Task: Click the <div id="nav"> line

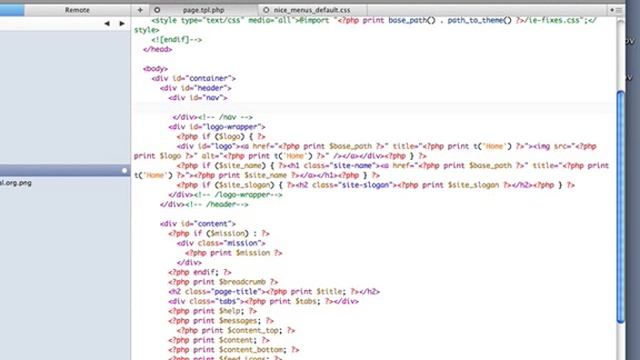Action: 198,98
